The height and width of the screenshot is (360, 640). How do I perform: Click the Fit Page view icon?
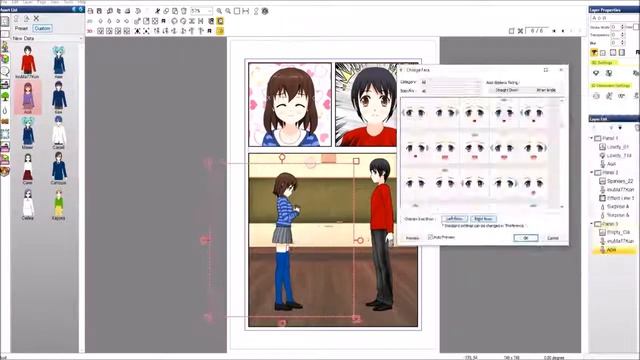point(237,11)
